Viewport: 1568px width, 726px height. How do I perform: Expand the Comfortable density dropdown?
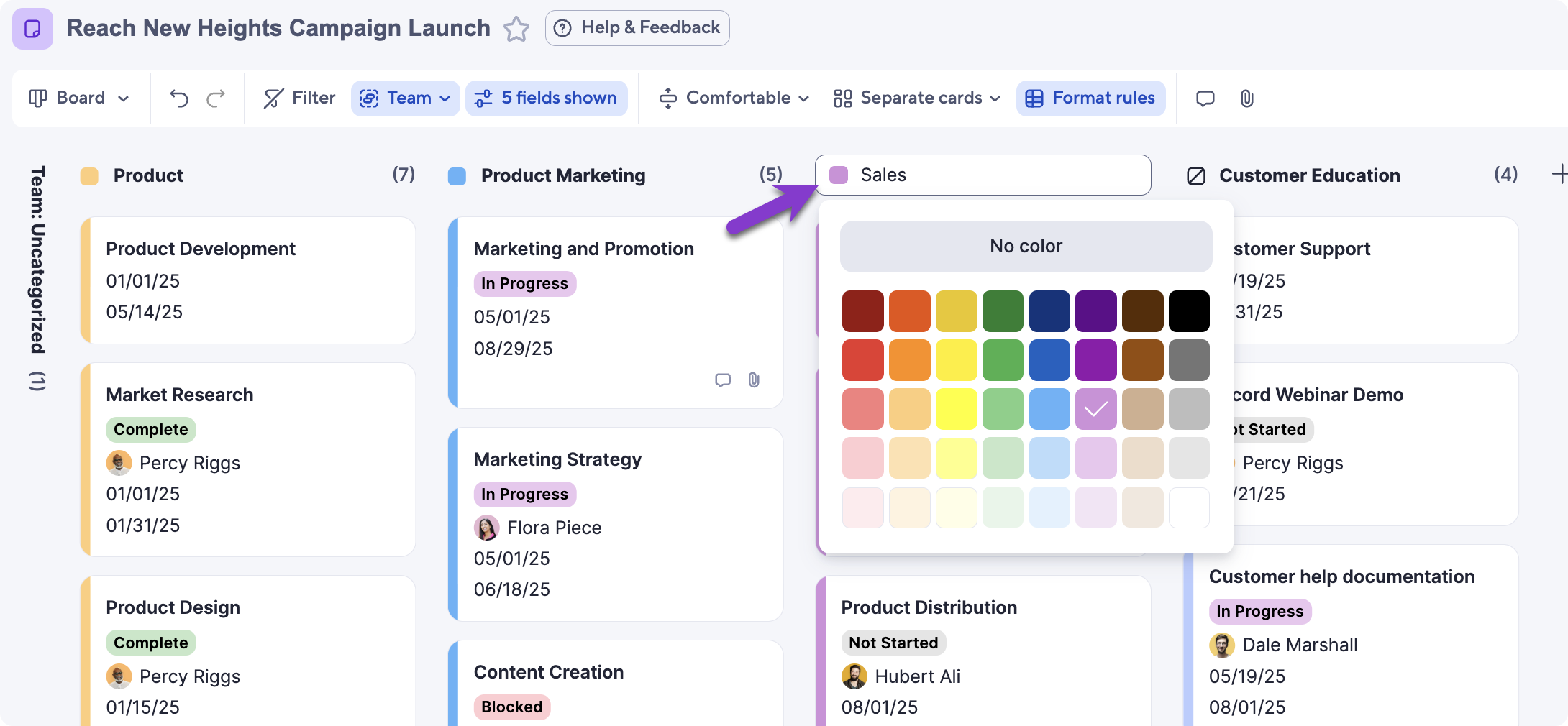pyautogui.click(x=734, y=98)
